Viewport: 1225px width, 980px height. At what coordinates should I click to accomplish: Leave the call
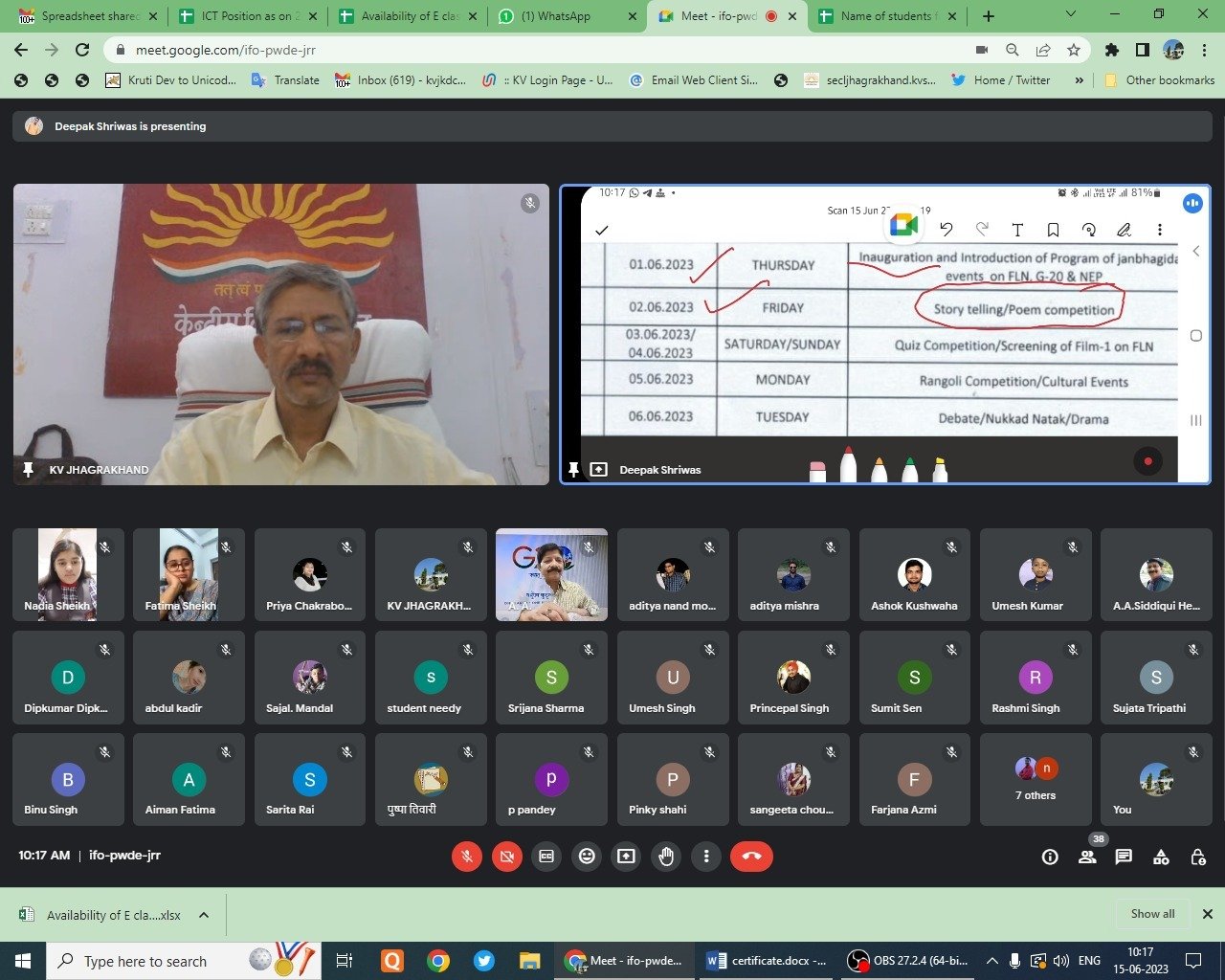pos(751,857)
